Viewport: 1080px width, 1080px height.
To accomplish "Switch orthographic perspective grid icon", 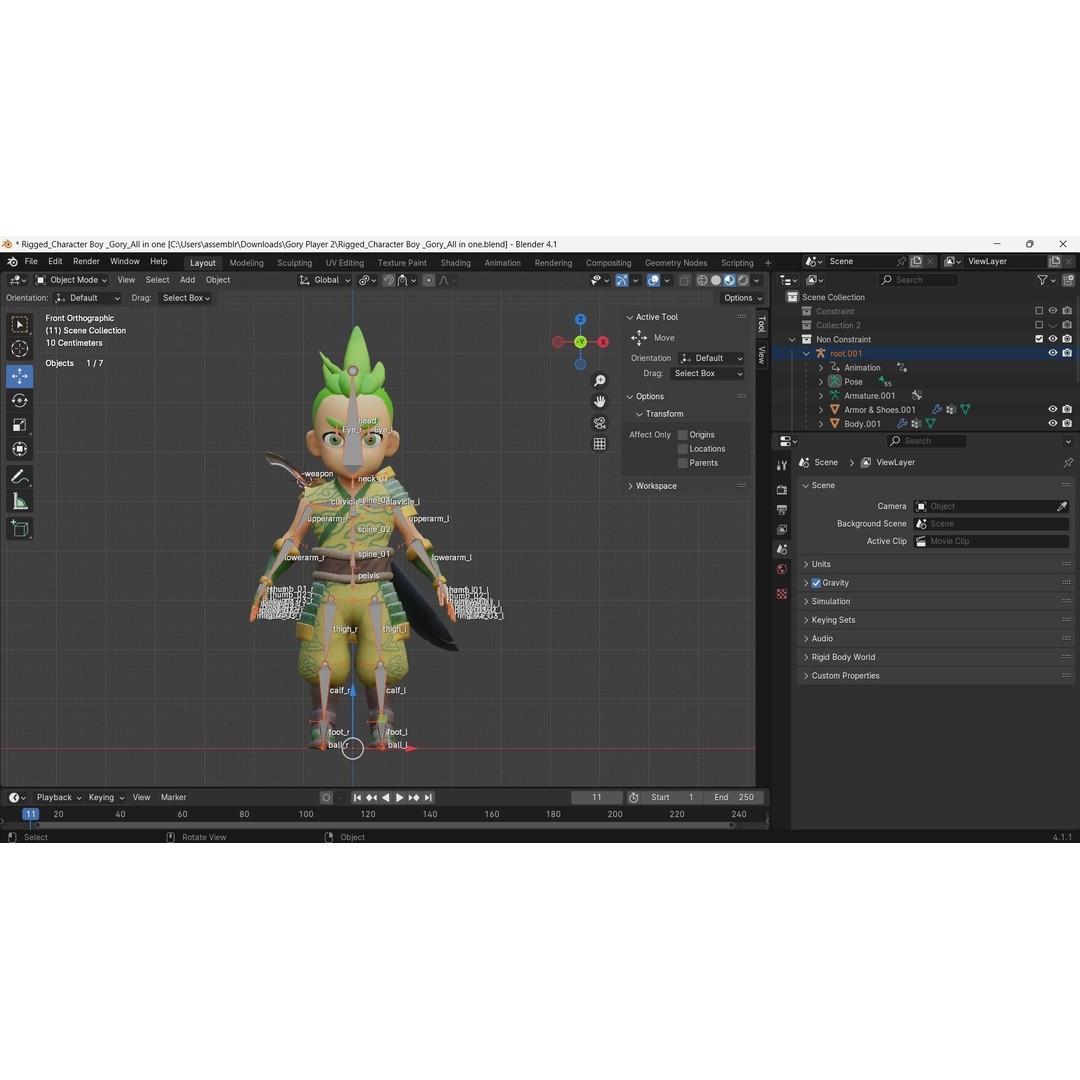I will click(600, 444).
